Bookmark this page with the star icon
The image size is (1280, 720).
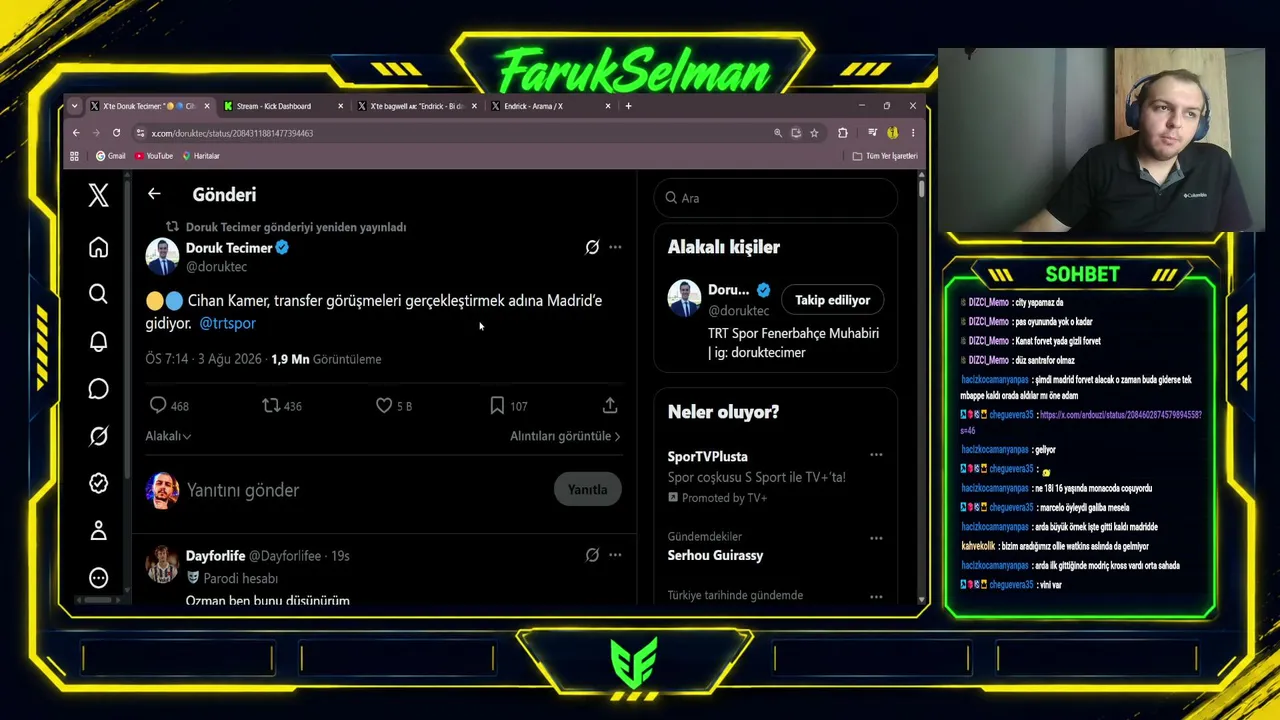pos(814,133)
